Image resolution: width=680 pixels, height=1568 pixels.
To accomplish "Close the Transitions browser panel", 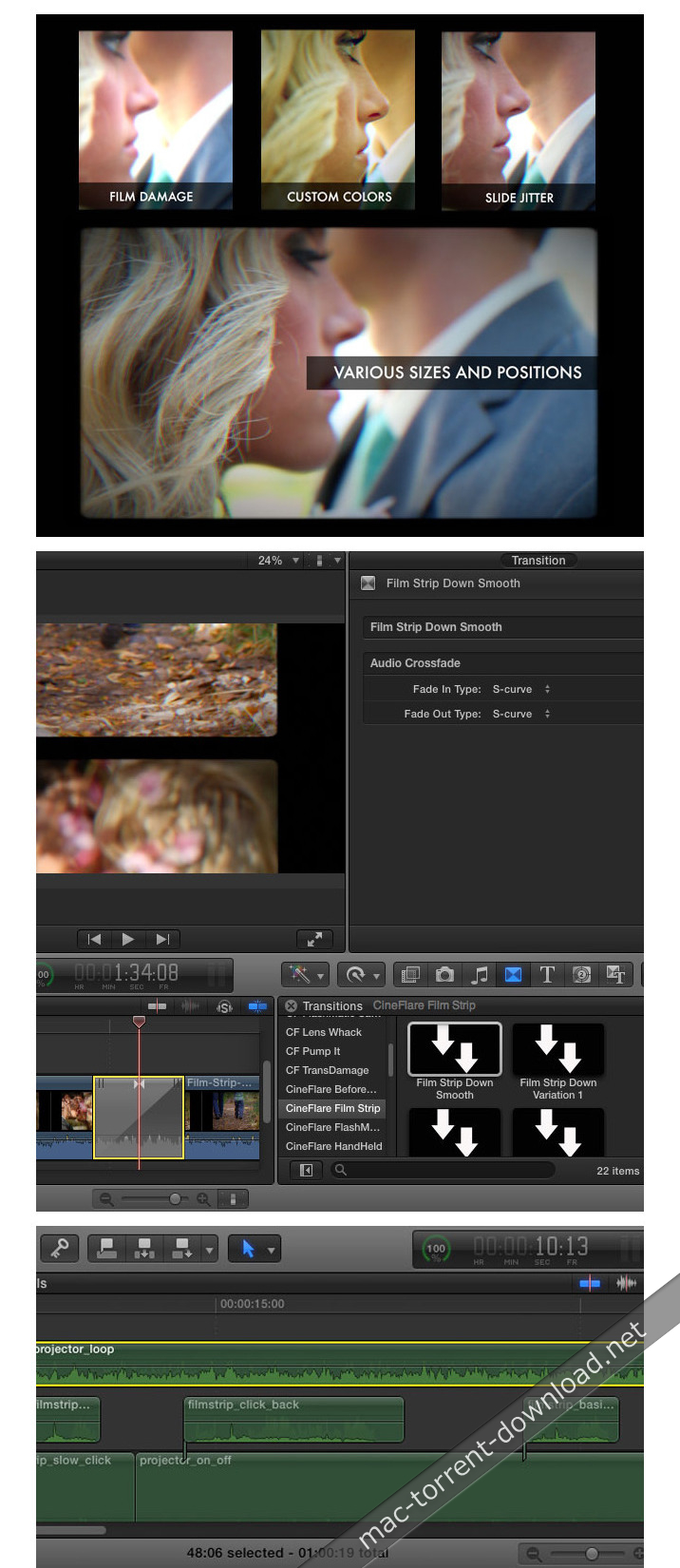I will tap(292, 1005).
